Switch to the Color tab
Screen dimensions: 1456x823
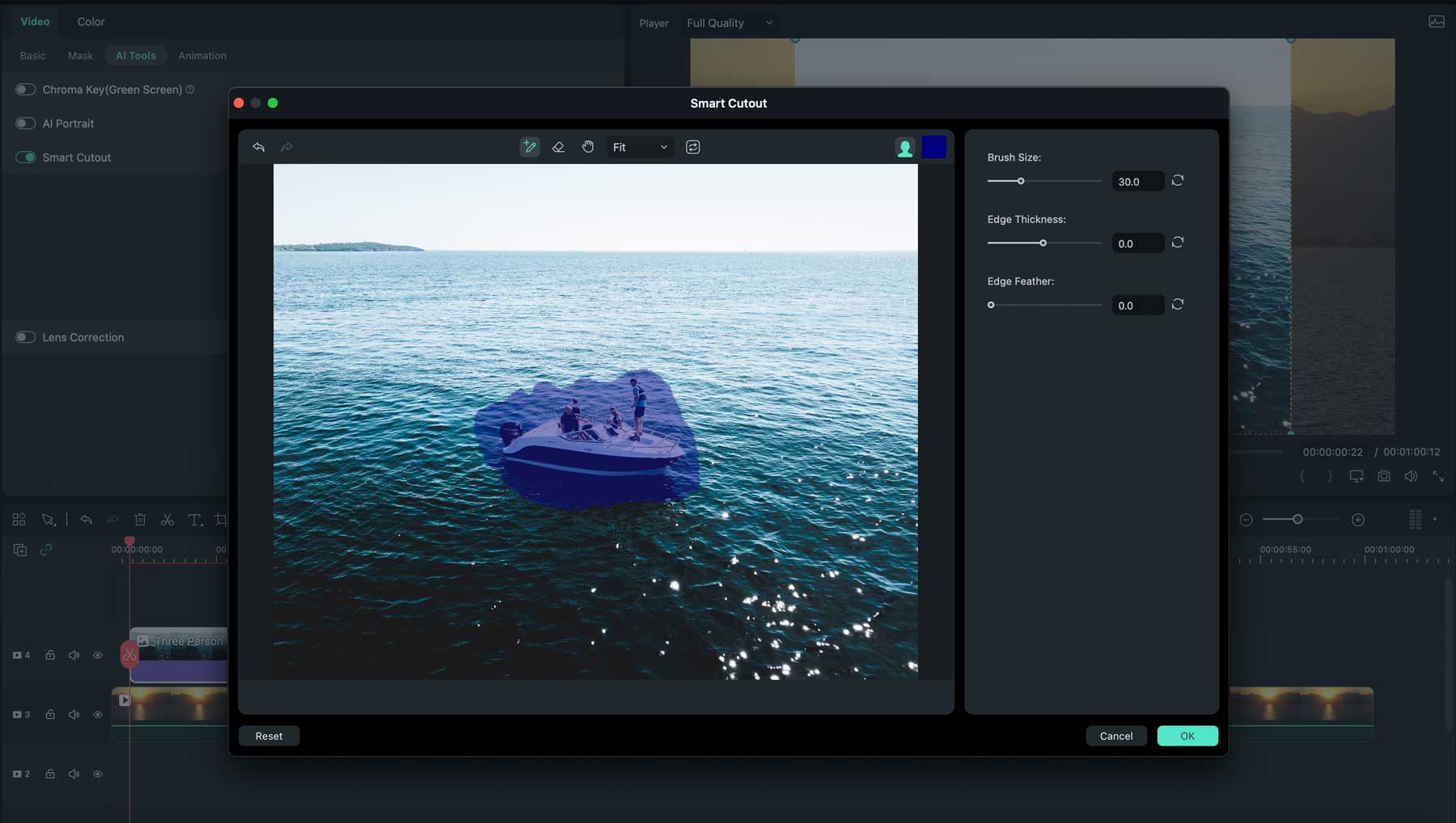pyautogui.click(x=91, y=22)
